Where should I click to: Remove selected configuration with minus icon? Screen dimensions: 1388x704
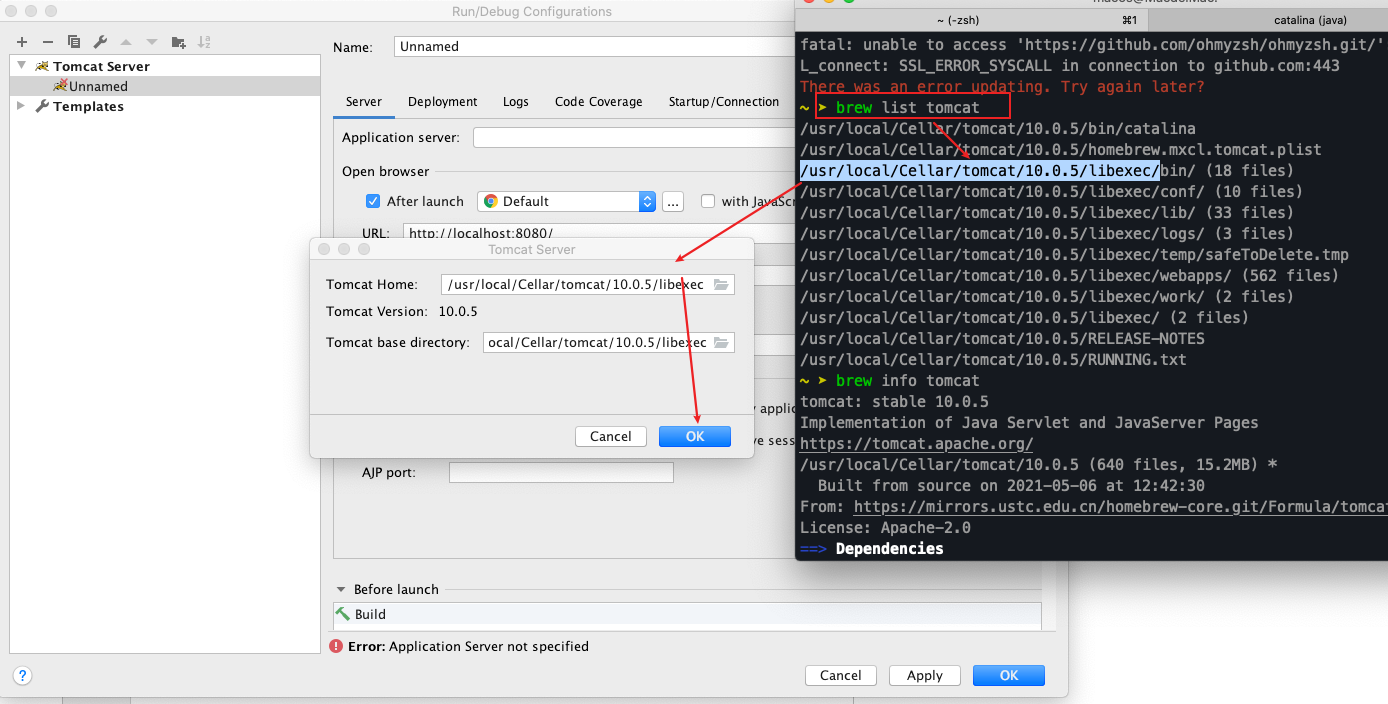(47, 42)
